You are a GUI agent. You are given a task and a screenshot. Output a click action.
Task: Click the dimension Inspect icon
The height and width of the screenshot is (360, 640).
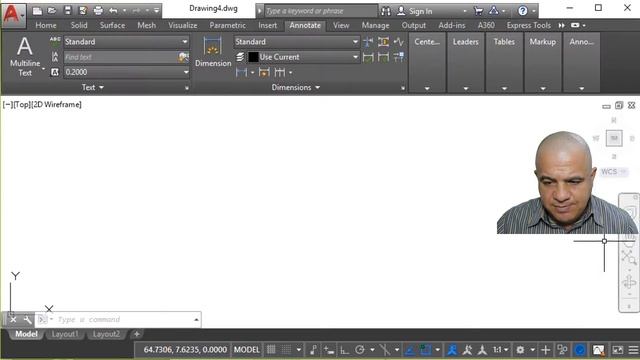[x=368, y=57]
